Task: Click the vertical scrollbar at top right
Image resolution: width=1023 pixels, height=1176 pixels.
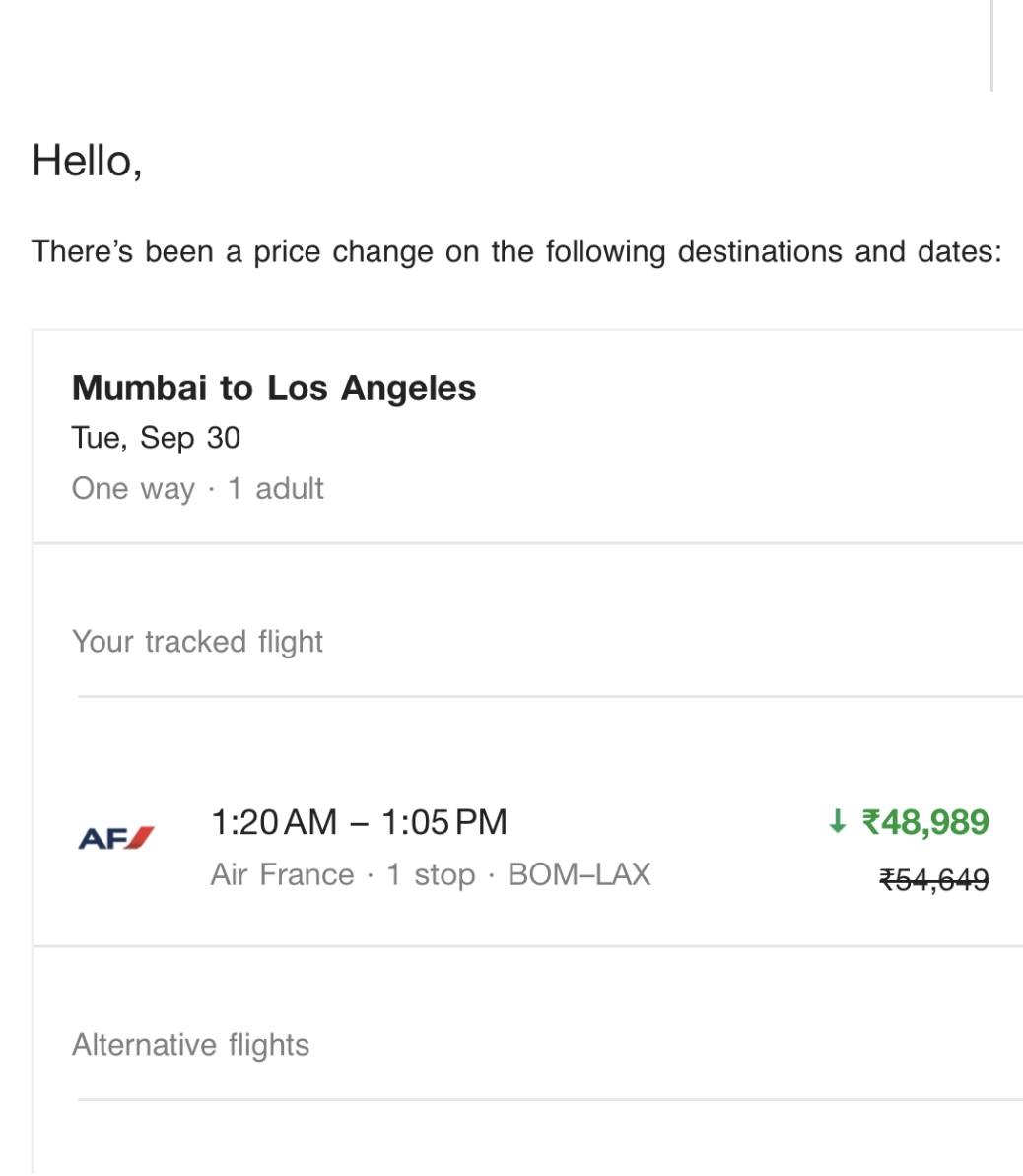Action: pyautogui.click(x=991, y=45)
